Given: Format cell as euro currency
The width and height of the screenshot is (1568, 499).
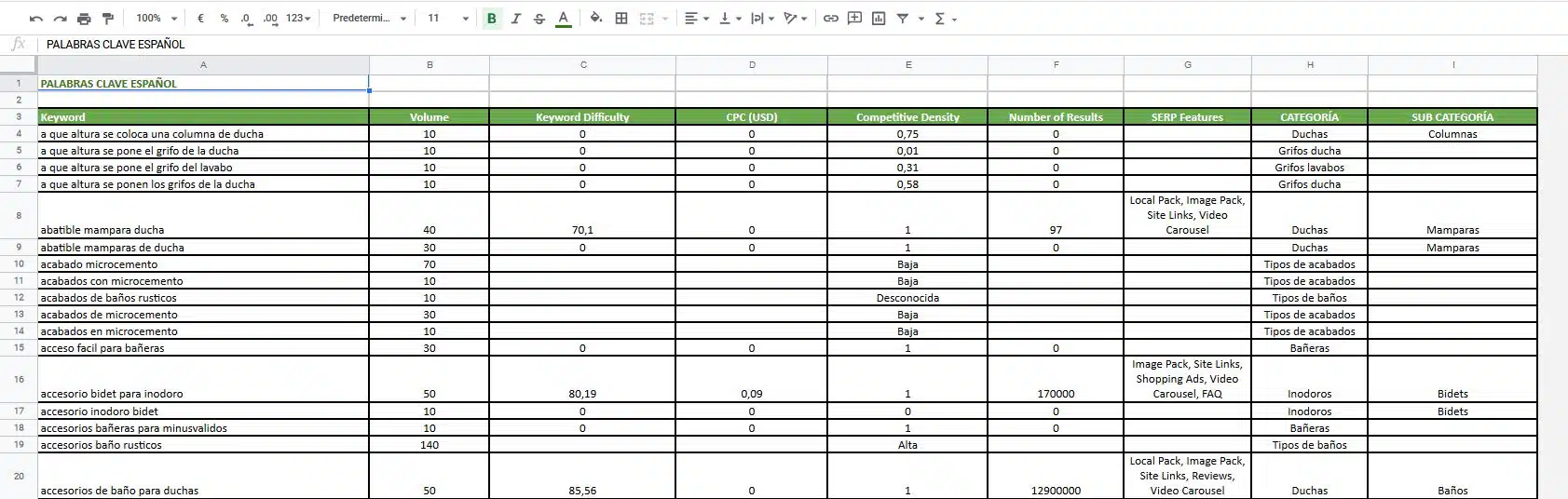Looking at the screenshot, I should click(x=200, y=19).
